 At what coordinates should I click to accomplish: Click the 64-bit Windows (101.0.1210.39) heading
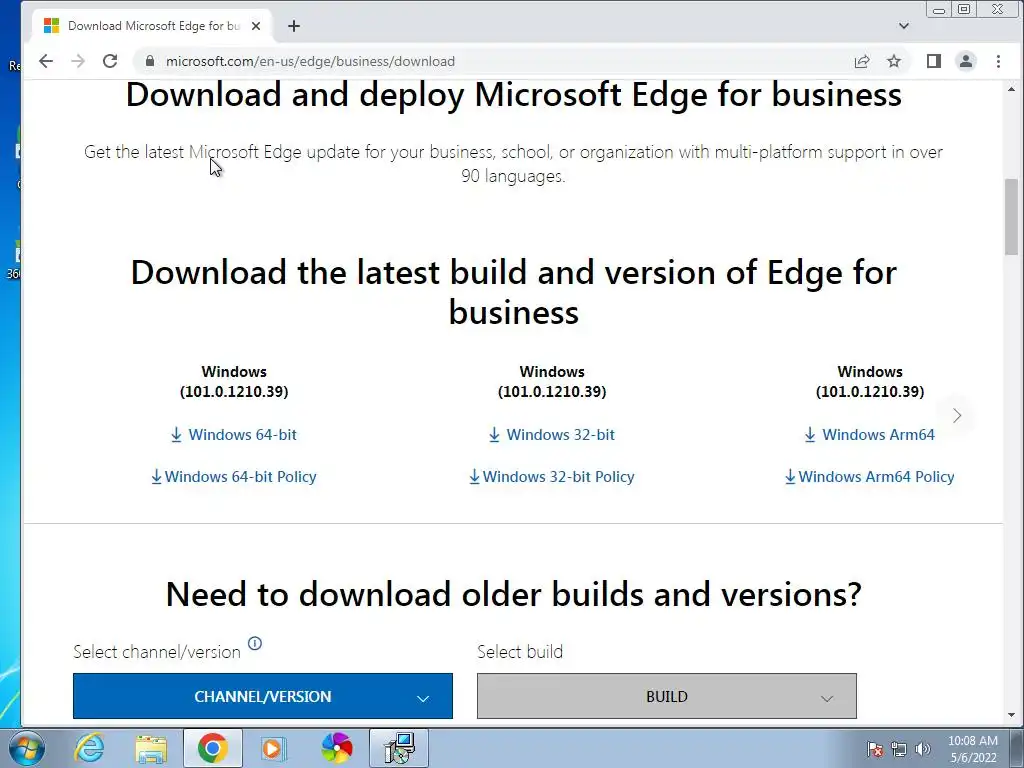[234, 381]
